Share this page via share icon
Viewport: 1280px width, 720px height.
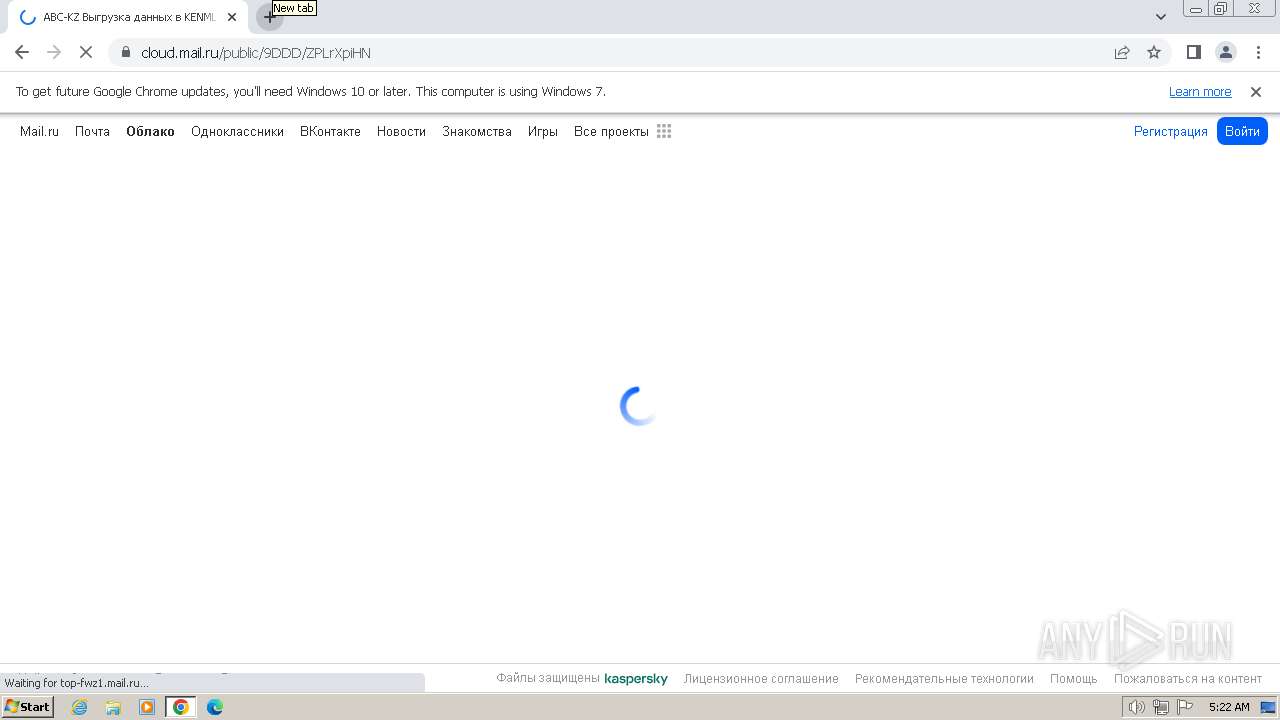tap(1122, 52)
